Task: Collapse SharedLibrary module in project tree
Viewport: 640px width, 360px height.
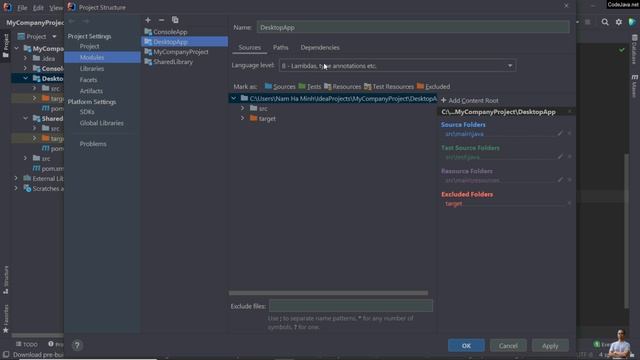Action: (26, 118)
